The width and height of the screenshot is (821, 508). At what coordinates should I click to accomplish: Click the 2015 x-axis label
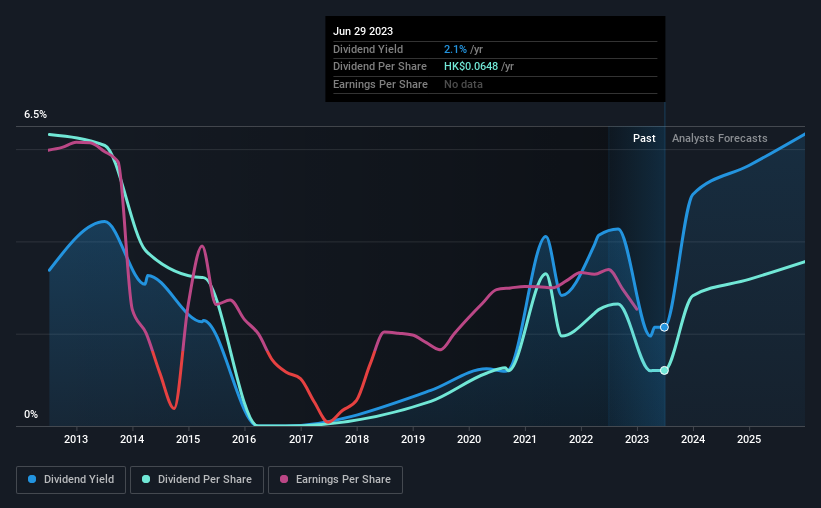[x=188, y=439]
